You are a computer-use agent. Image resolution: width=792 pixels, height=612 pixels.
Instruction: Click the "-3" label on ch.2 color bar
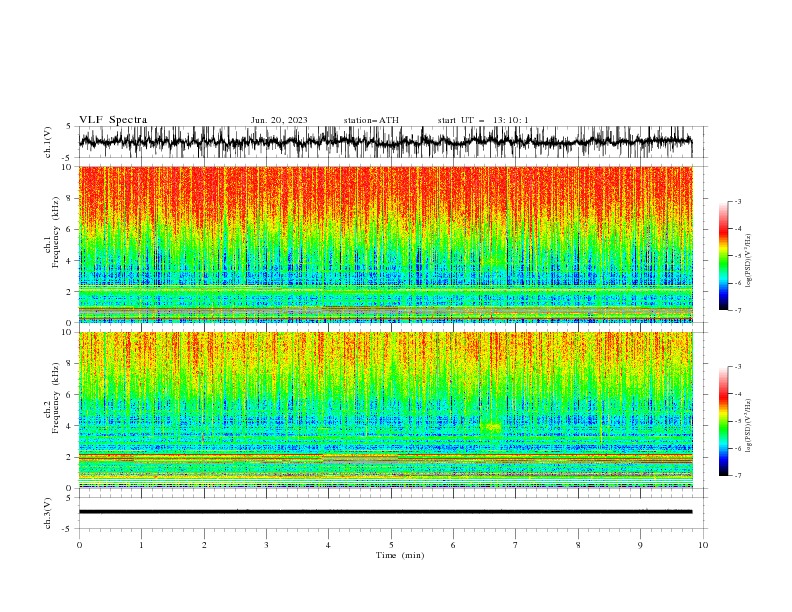coord(738,367)
